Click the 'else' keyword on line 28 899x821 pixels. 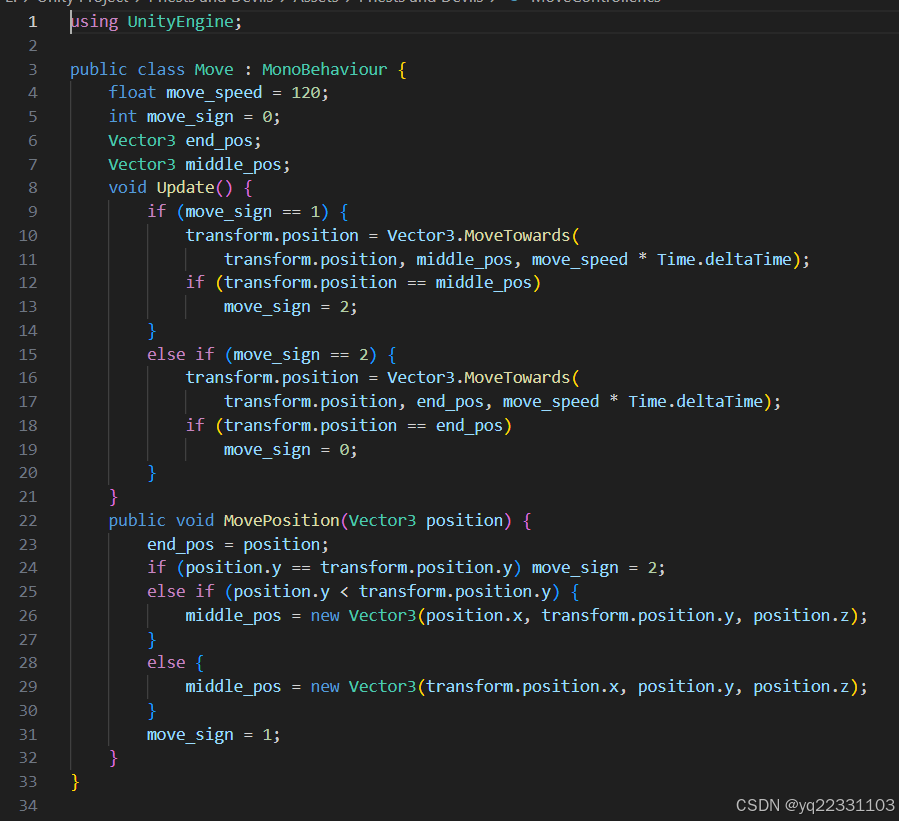pos(166,662)
